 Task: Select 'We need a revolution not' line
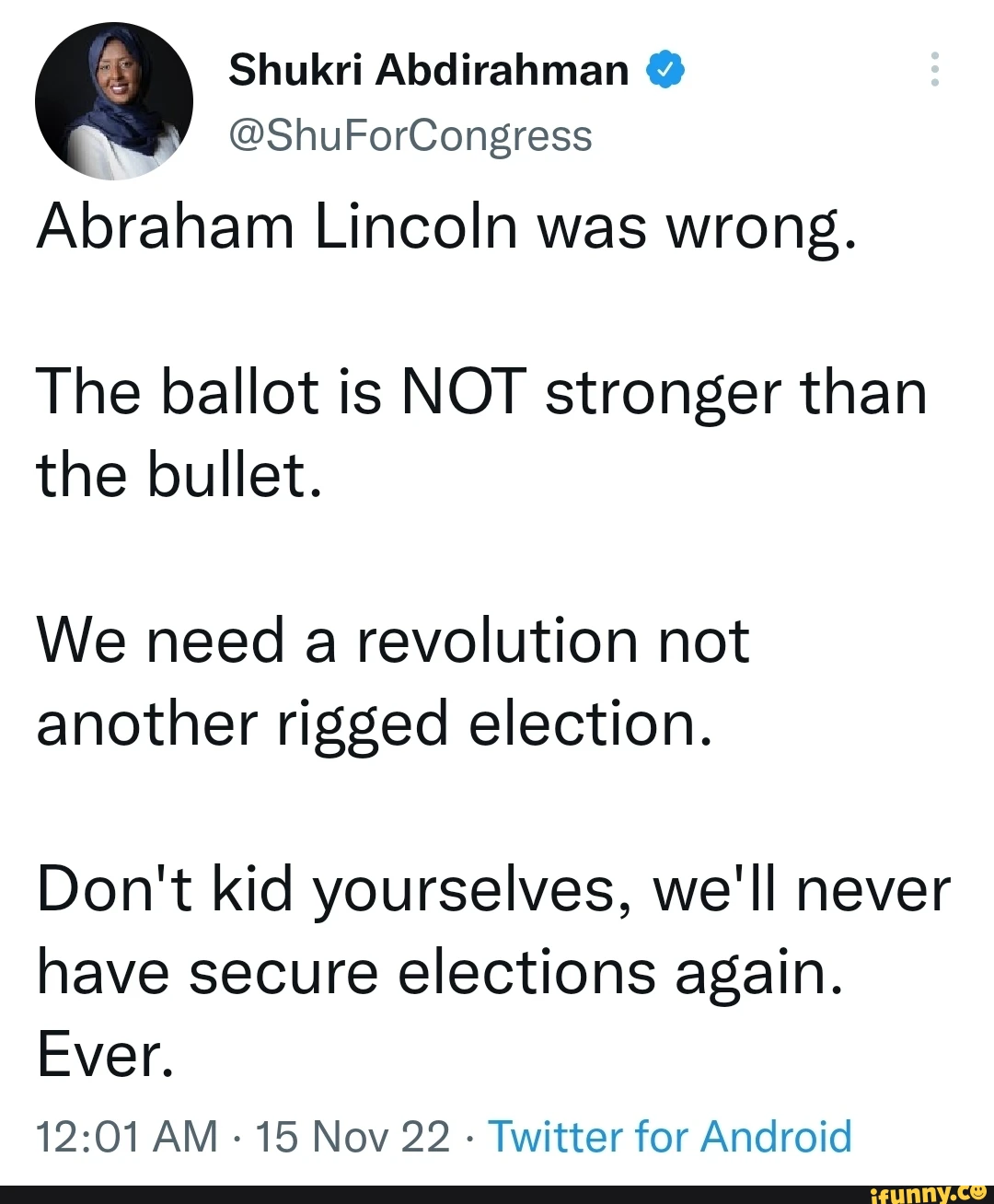[393, 641]
